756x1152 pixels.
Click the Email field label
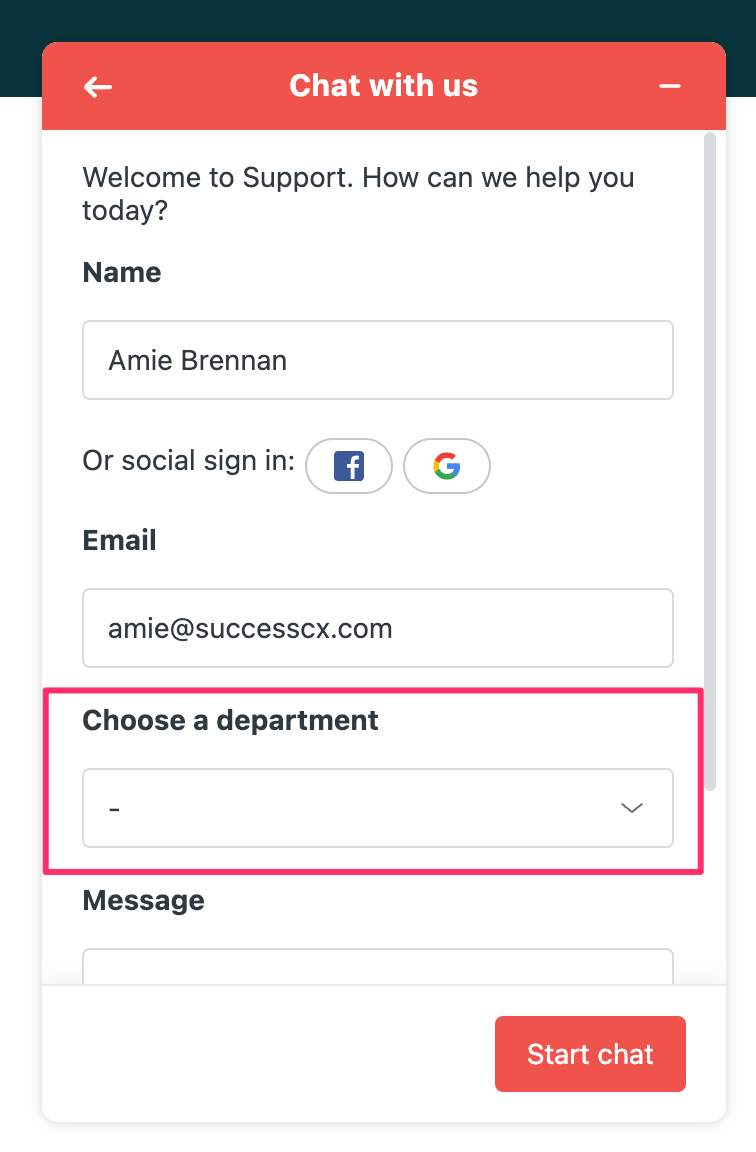(119, 541)
